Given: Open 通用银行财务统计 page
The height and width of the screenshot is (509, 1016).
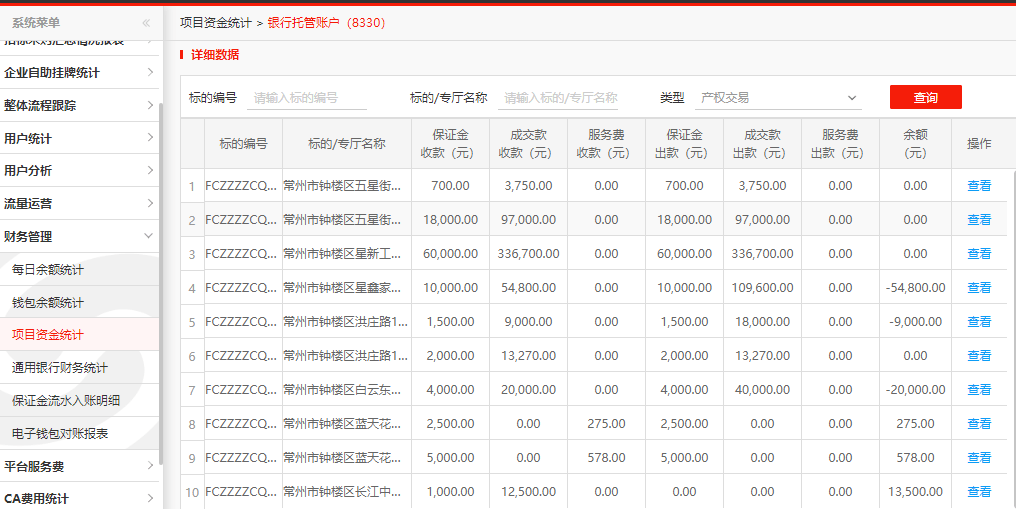Looking at the screenshot, I should (60, 367).
